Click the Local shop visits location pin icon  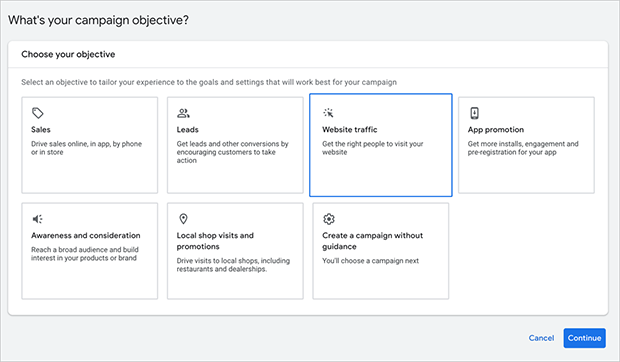pyautogui.click(x=183, y=219)
